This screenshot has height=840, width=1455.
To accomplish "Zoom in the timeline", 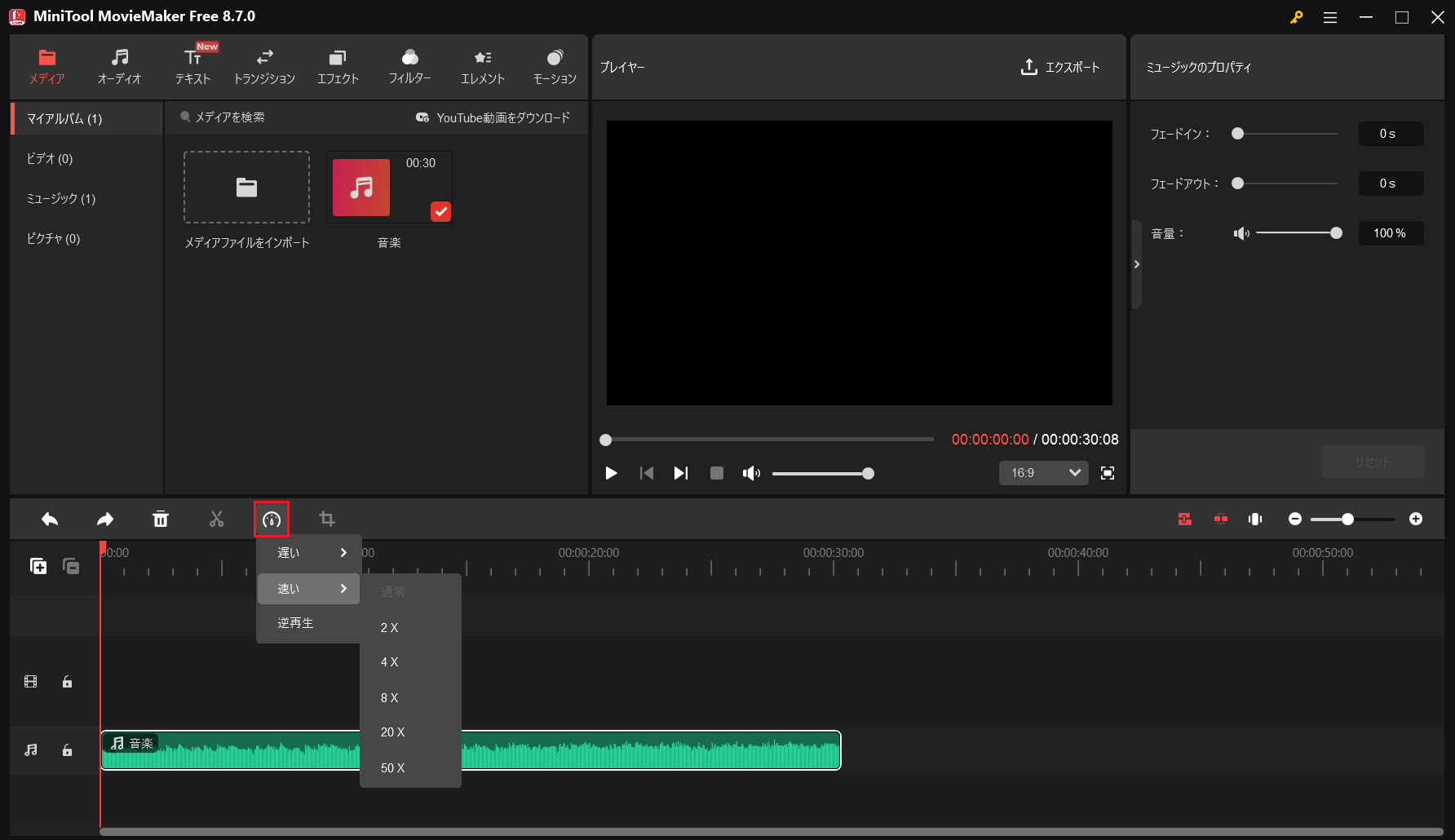I will tap(1416, 519).
